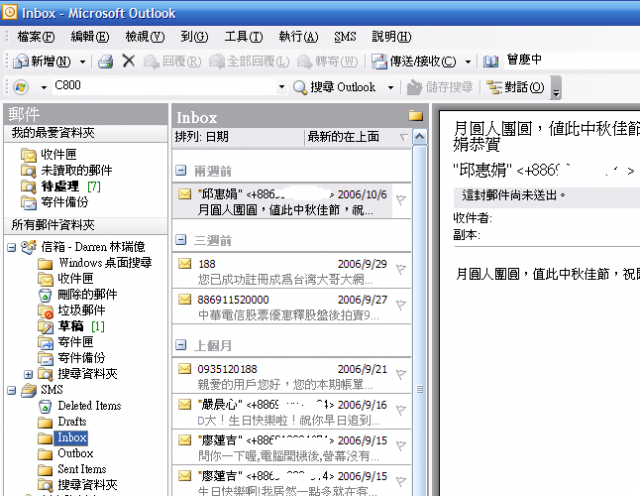The width and height of the screenshot is (640, 496).
Task: Open the 編輯(E) menu
Action: tap(90, 37)
